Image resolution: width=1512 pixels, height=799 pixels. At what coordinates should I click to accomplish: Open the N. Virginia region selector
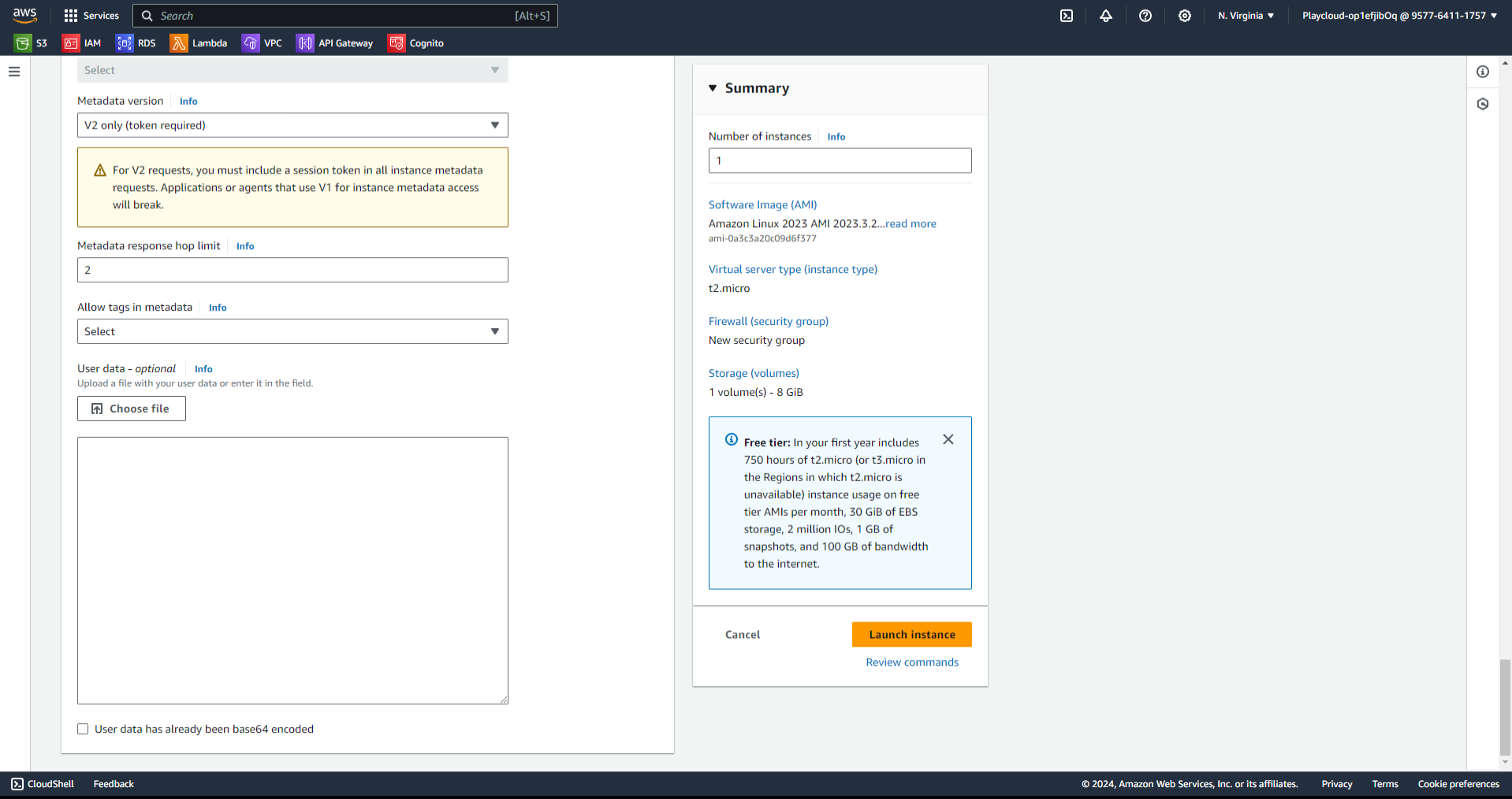pos(1246,16)
